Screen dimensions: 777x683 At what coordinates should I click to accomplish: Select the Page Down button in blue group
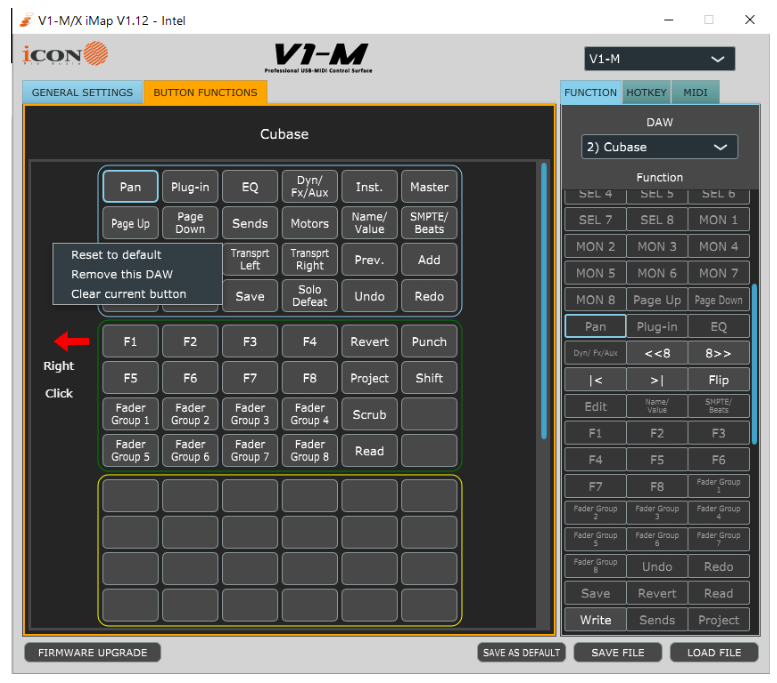190,223
